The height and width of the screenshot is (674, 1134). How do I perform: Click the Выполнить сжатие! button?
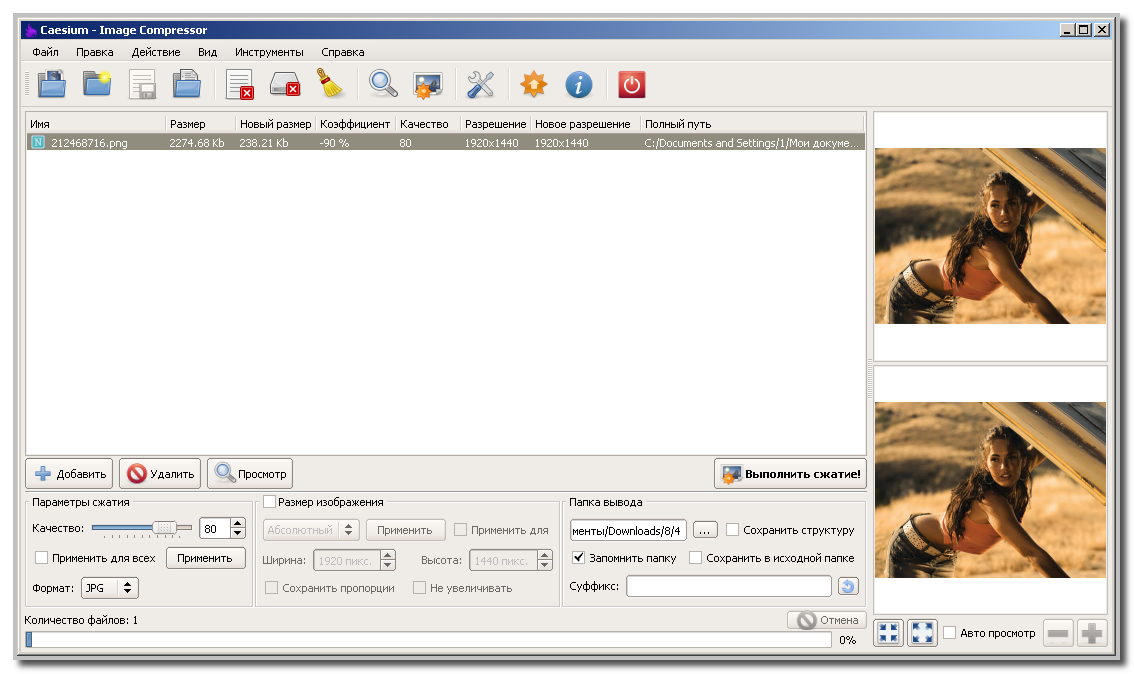(x=790, y=474)
